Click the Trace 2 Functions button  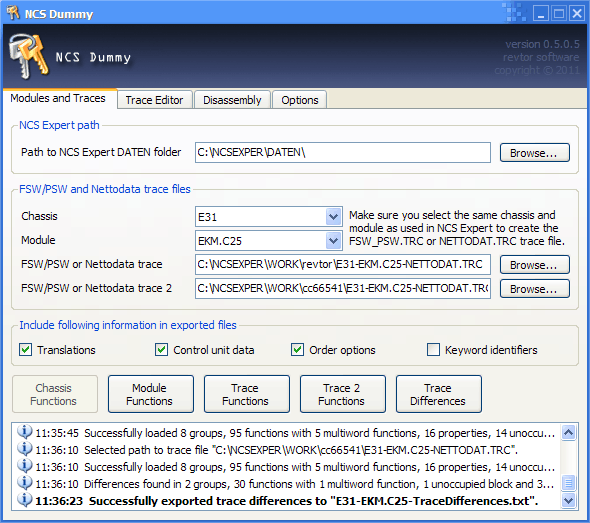342,394
